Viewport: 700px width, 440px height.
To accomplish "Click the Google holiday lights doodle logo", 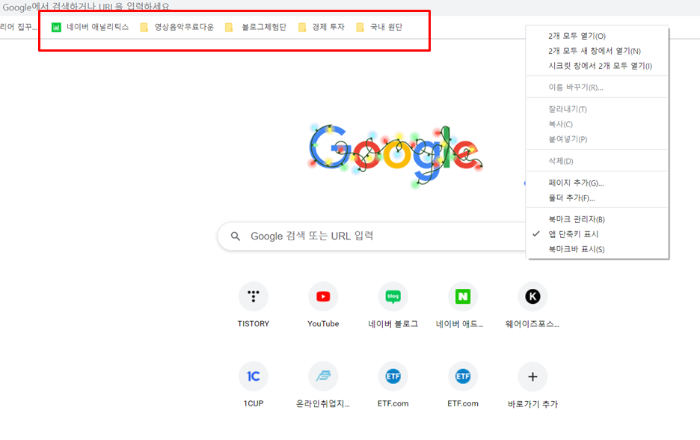I will coord(396,156).
